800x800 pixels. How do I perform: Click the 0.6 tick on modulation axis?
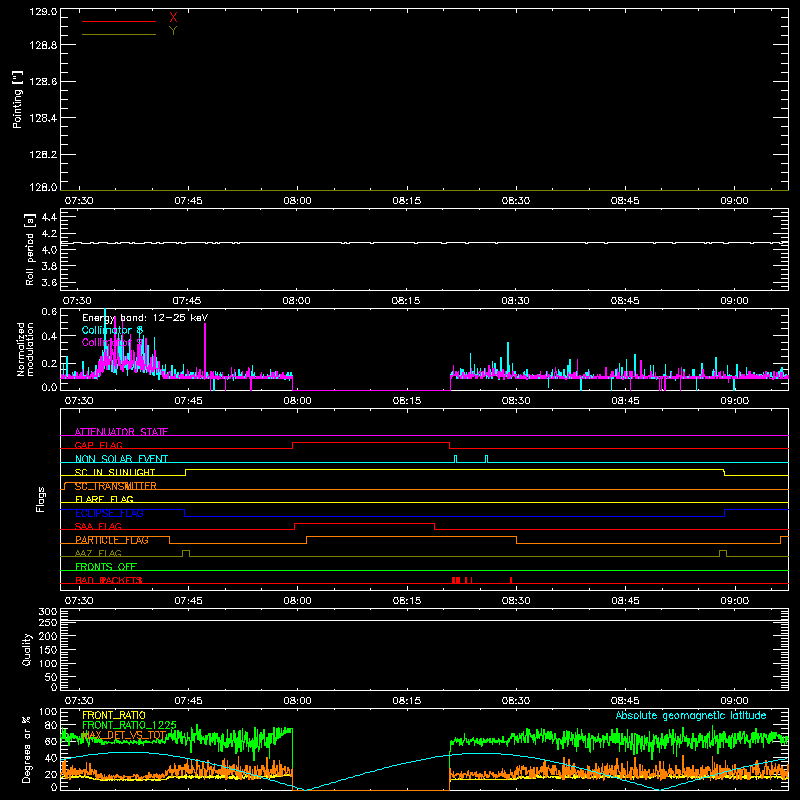click(x=49, y=312)
